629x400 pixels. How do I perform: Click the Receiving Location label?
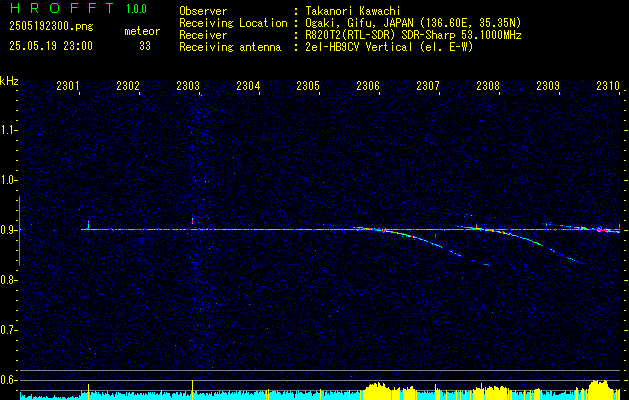coord(233,23)
